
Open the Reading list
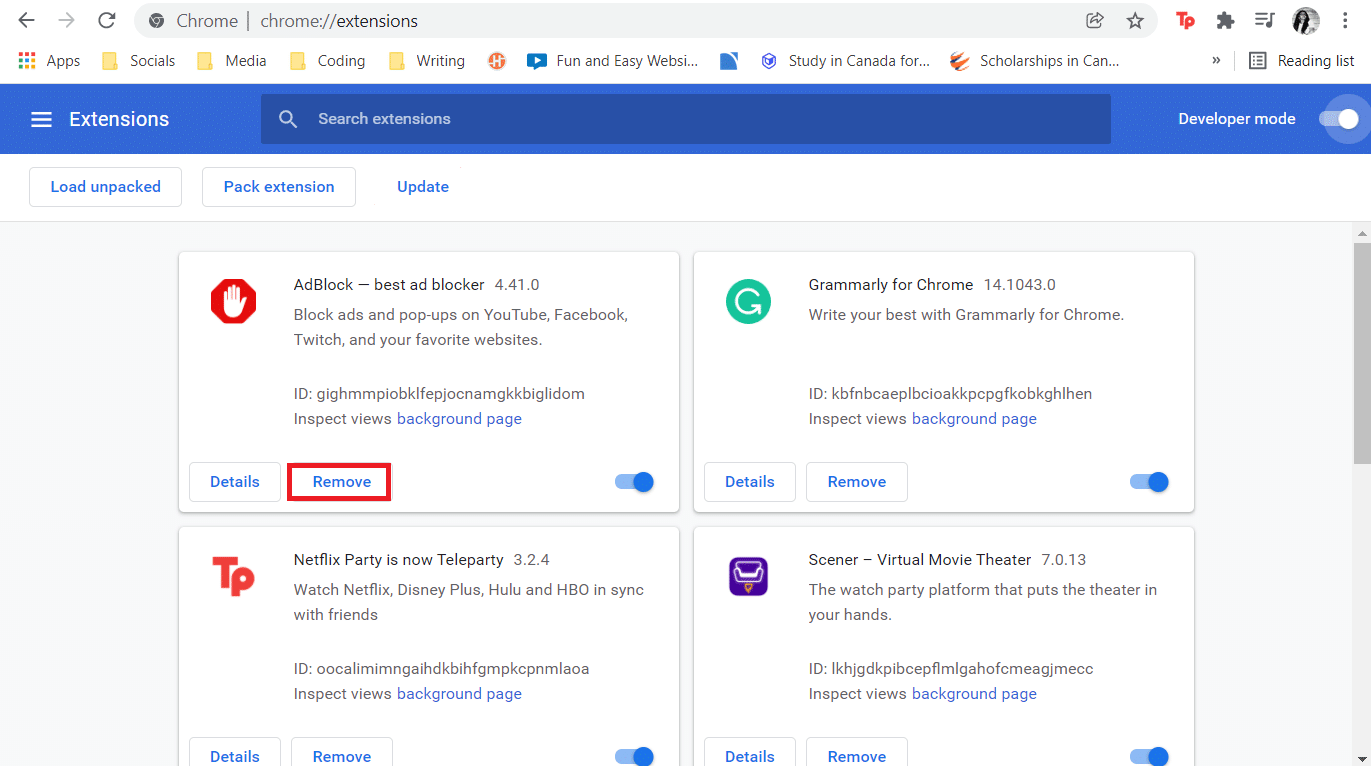(x=1302, y=61)
